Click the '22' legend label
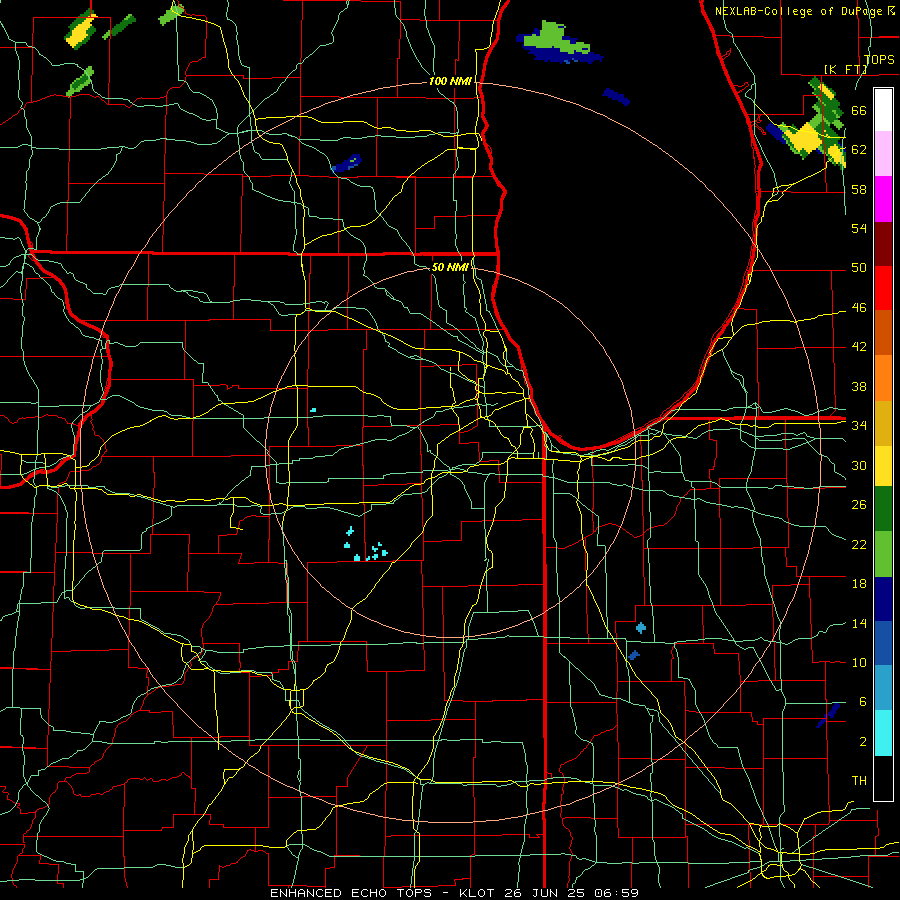The width and height of the screenshot is (900, 900). click(x=859, y=544)
